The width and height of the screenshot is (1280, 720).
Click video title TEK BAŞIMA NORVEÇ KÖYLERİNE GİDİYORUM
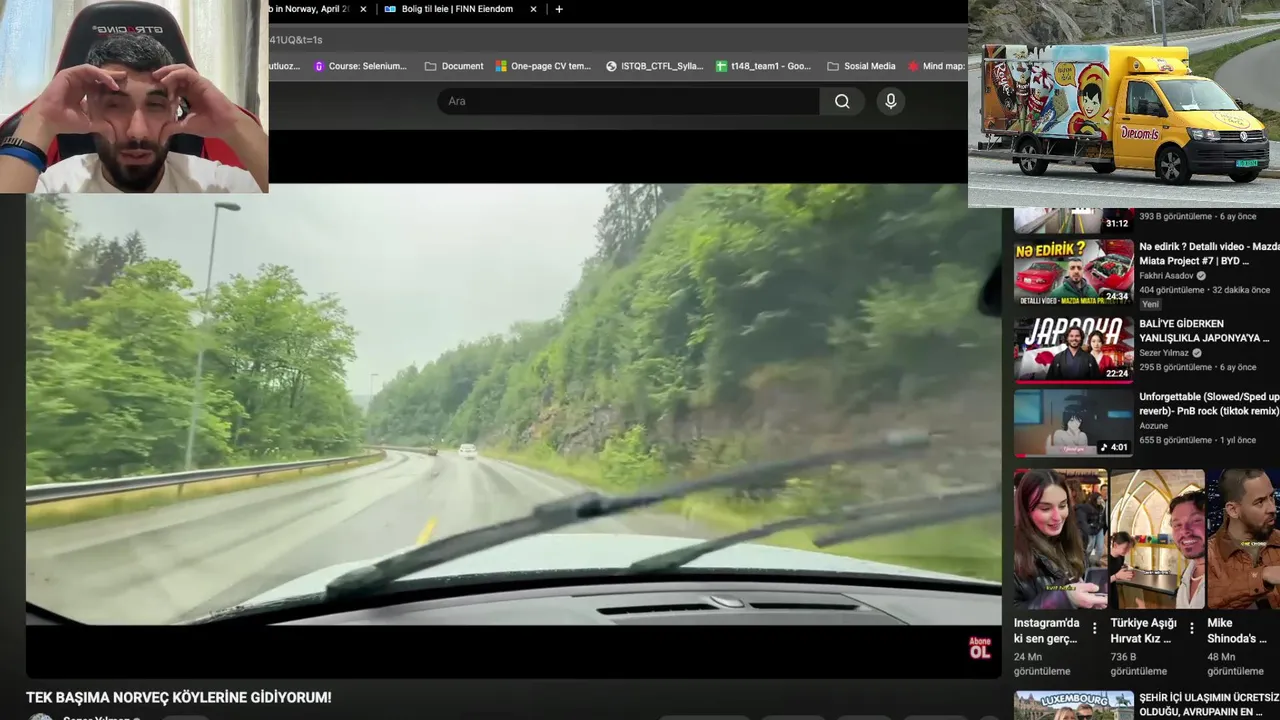click(x=179, y=697)
